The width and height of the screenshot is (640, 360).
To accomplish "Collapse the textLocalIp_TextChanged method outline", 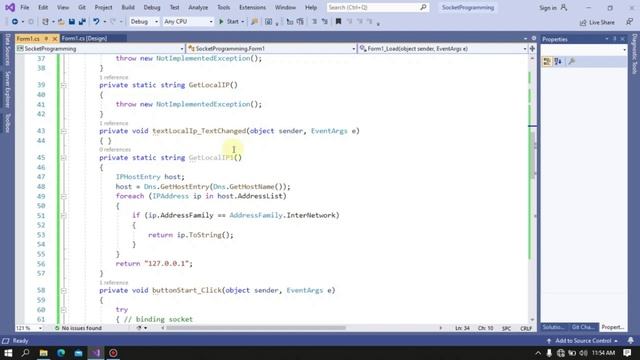I will 63,131.
